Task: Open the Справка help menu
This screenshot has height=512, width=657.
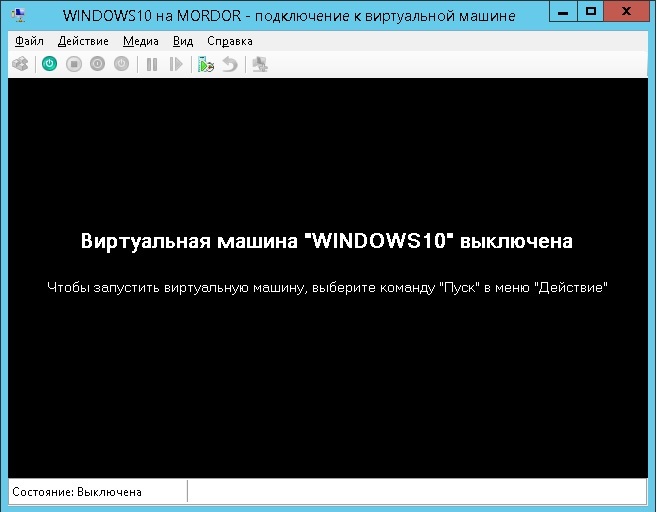Action: pyautogui.click(x=229, y=41)
